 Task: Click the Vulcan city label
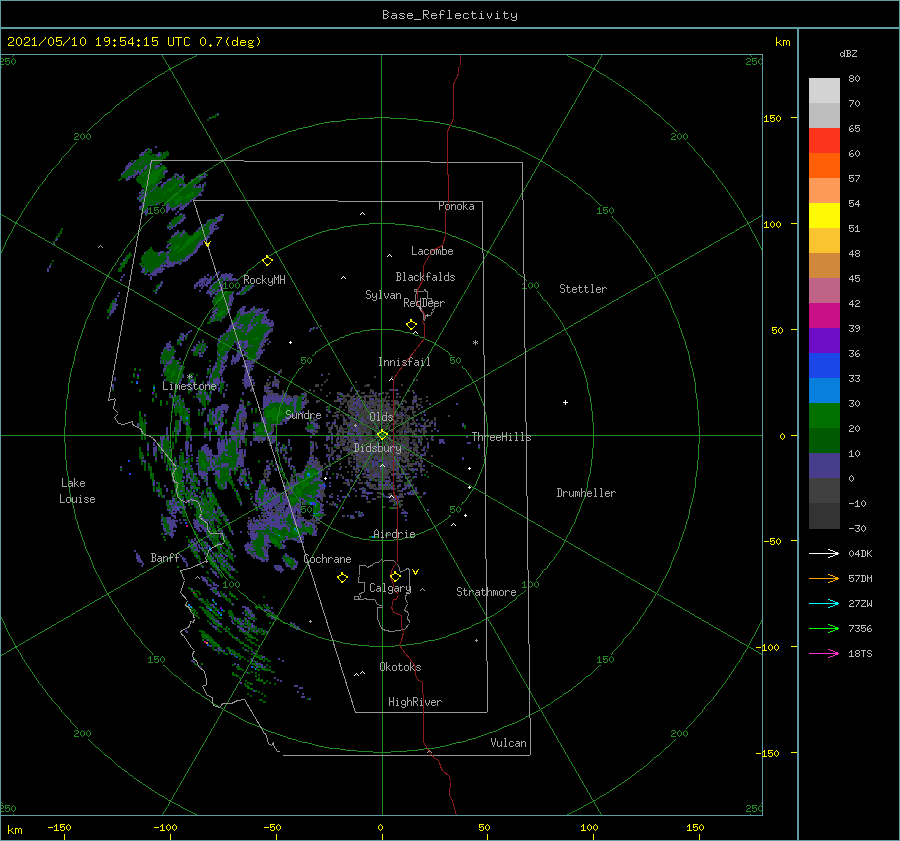pos(508,743)
